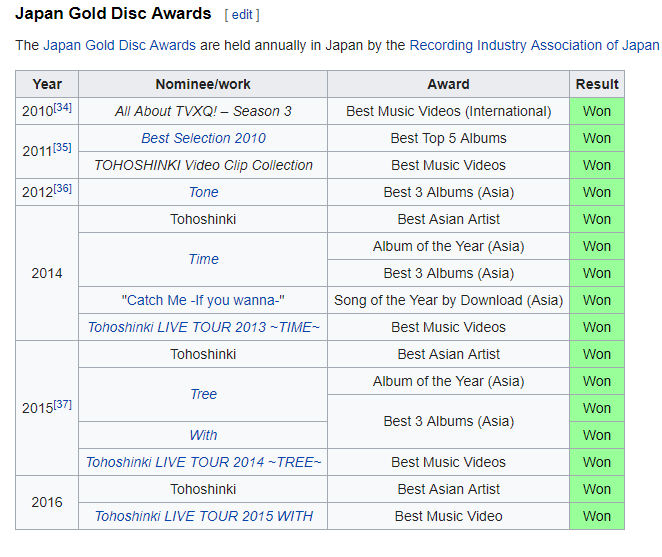Follow the Tree album link

[203, 394]
